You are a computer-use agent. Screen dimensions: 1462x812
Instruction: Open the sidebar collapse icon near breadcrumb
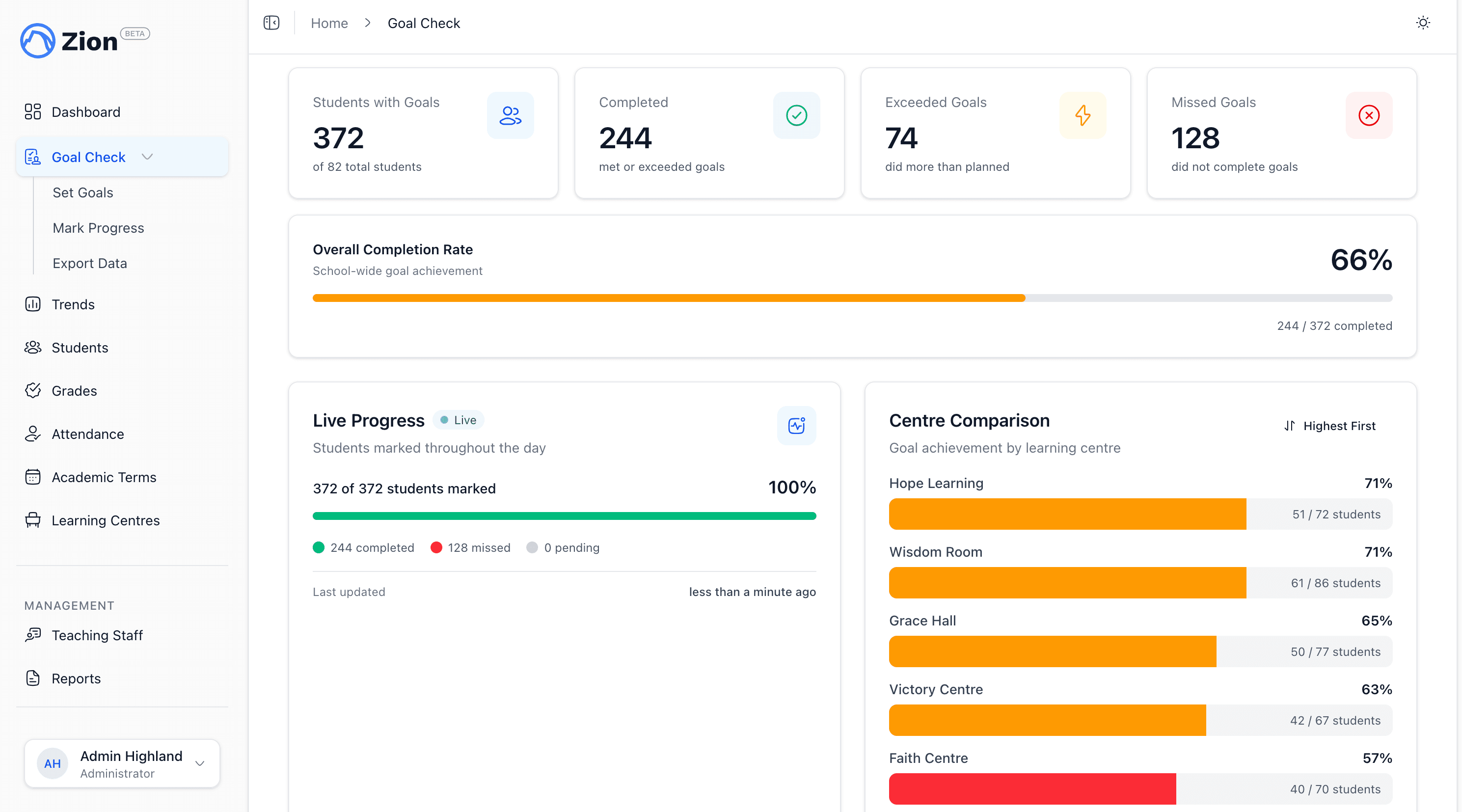click(271, 23)
